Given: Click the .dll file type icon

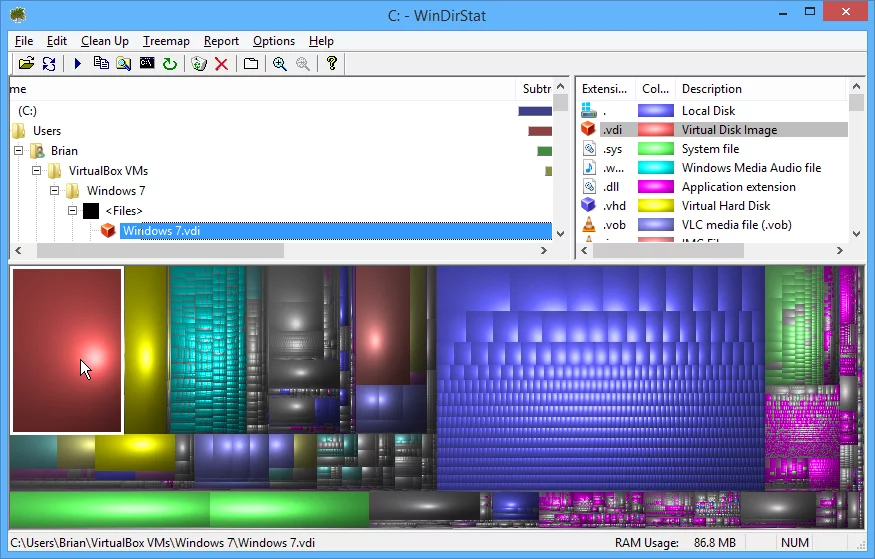Looking at the screenshot, I should (x=589, y=186).
